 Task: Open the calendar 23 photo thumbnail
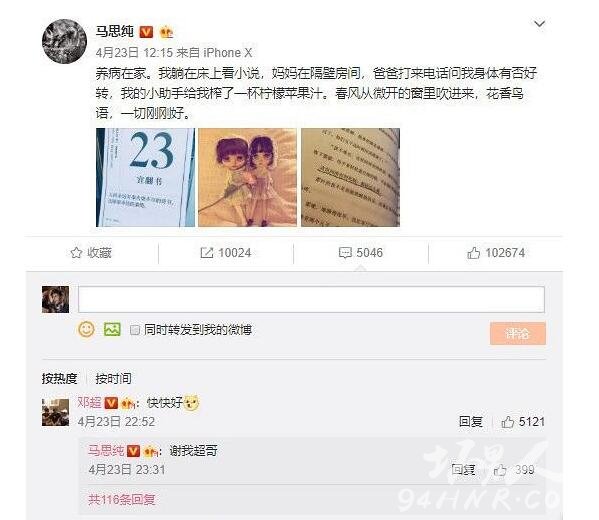click(146, 177)
